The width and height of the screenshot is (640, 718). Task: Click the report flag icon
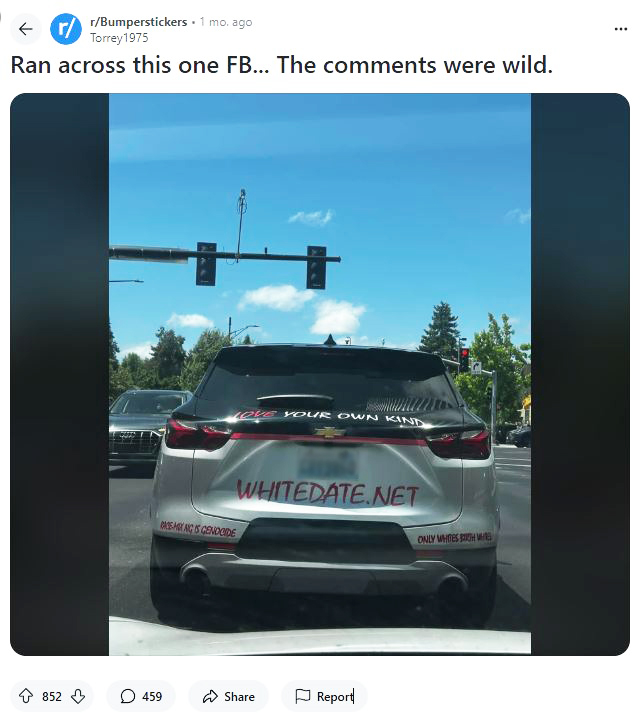tap(303, 696)
